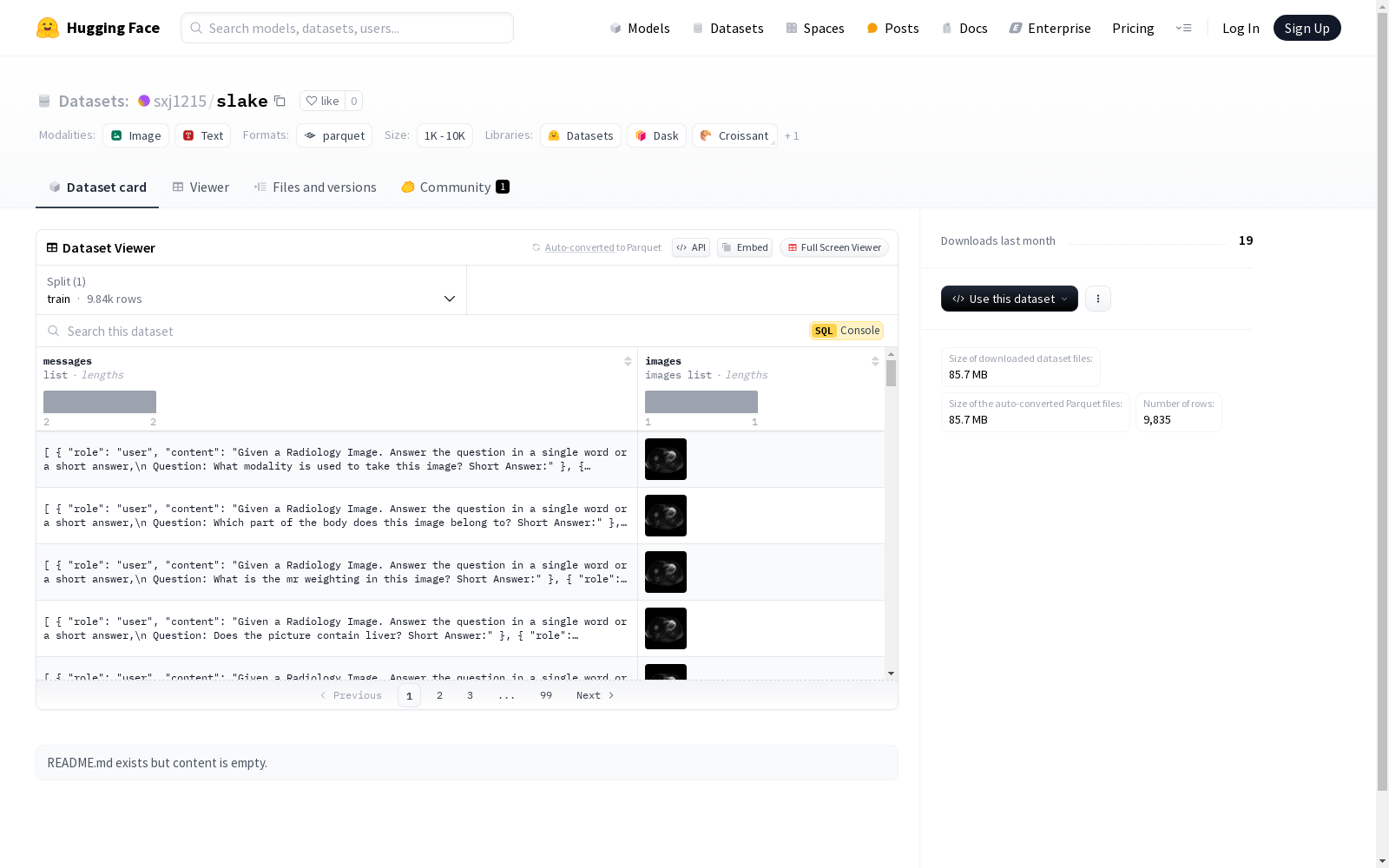The width and height of the screenshot is (1389, 868).
Task: Expand the +1 more libraries indicator
Action: tap(792, 136)
